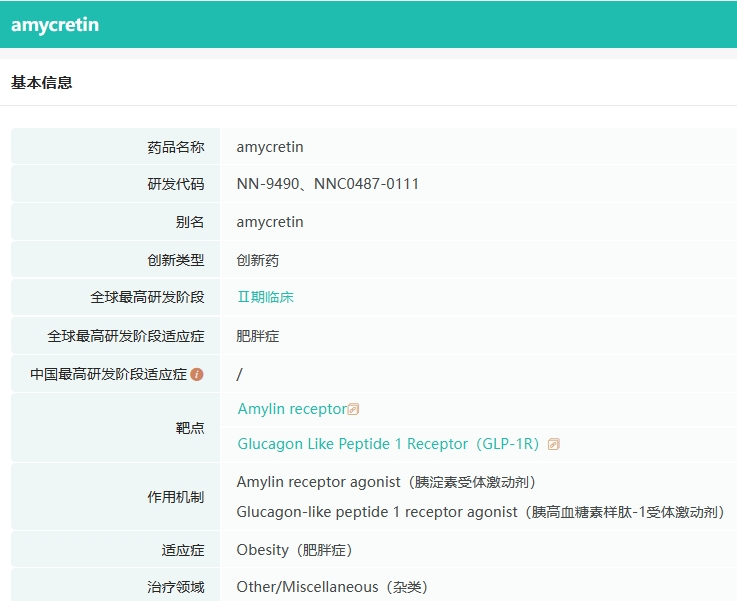Select the drug name value amycretin in 药品名称 row
The width and height of the screenshot is (737, 601).
click(x=270, y=147)
